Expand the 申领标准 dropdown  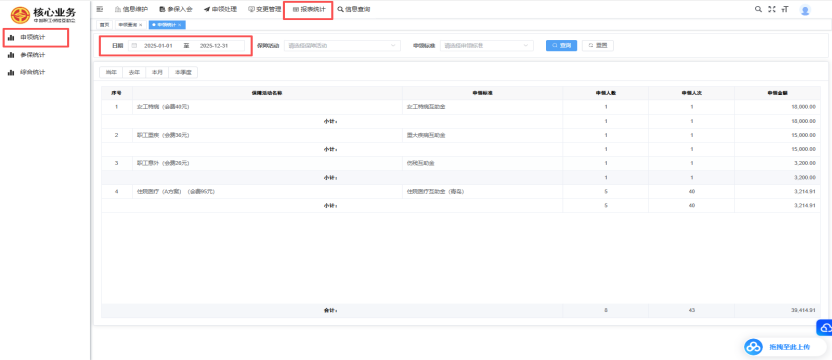pyautogui.click(x=487, y=46)
